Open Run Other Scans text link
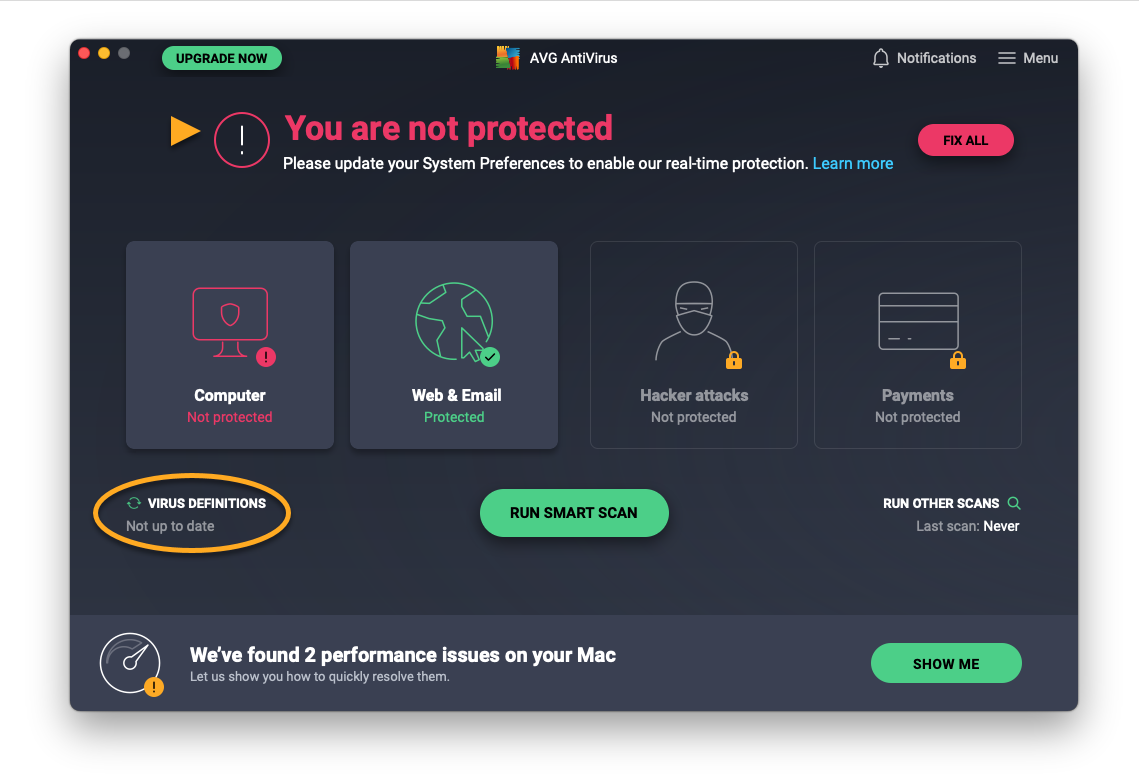 [x=941, y=503]
